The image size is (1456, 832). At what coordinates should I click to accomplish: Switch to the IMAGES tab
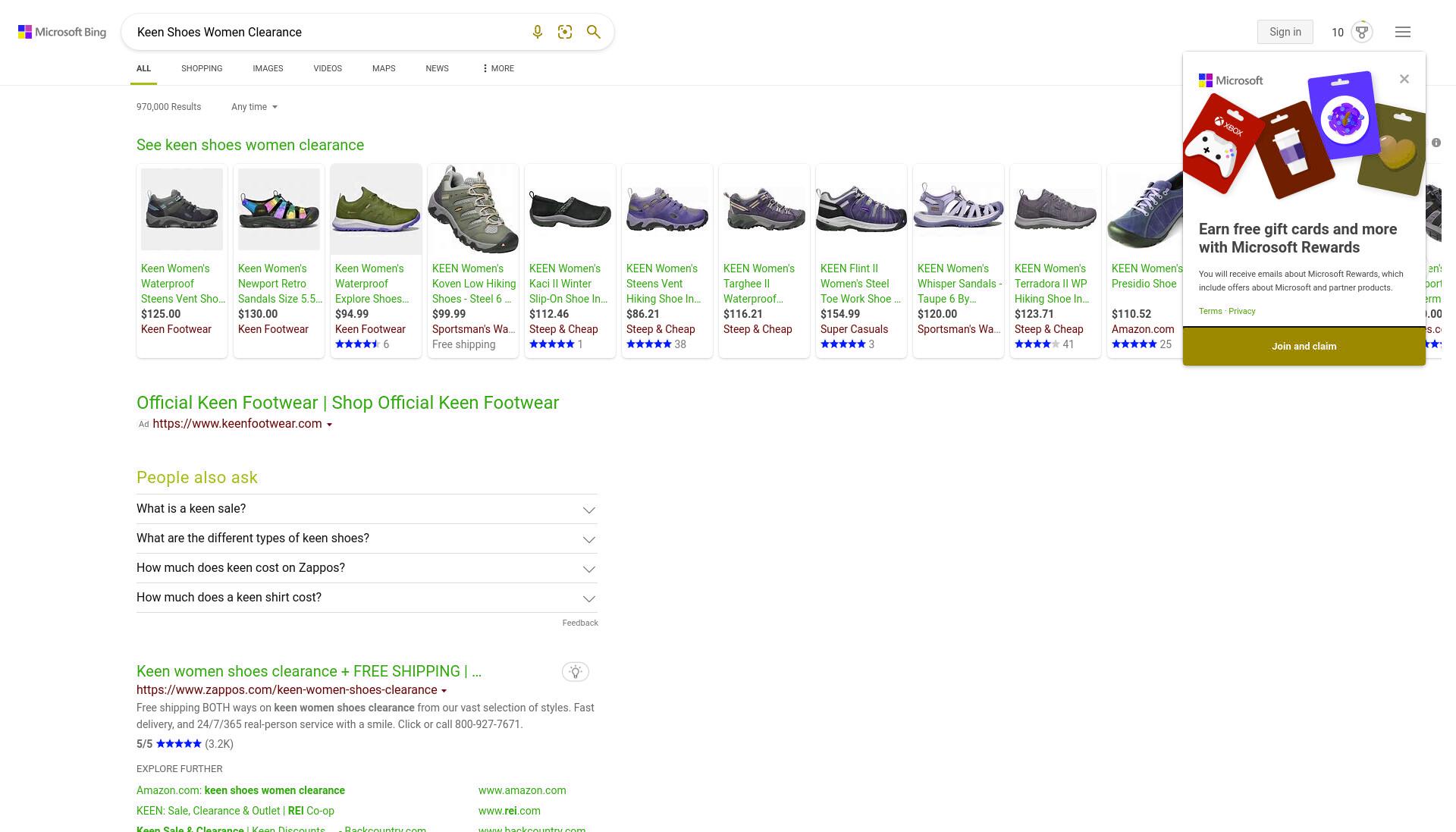tap(268, 68)
